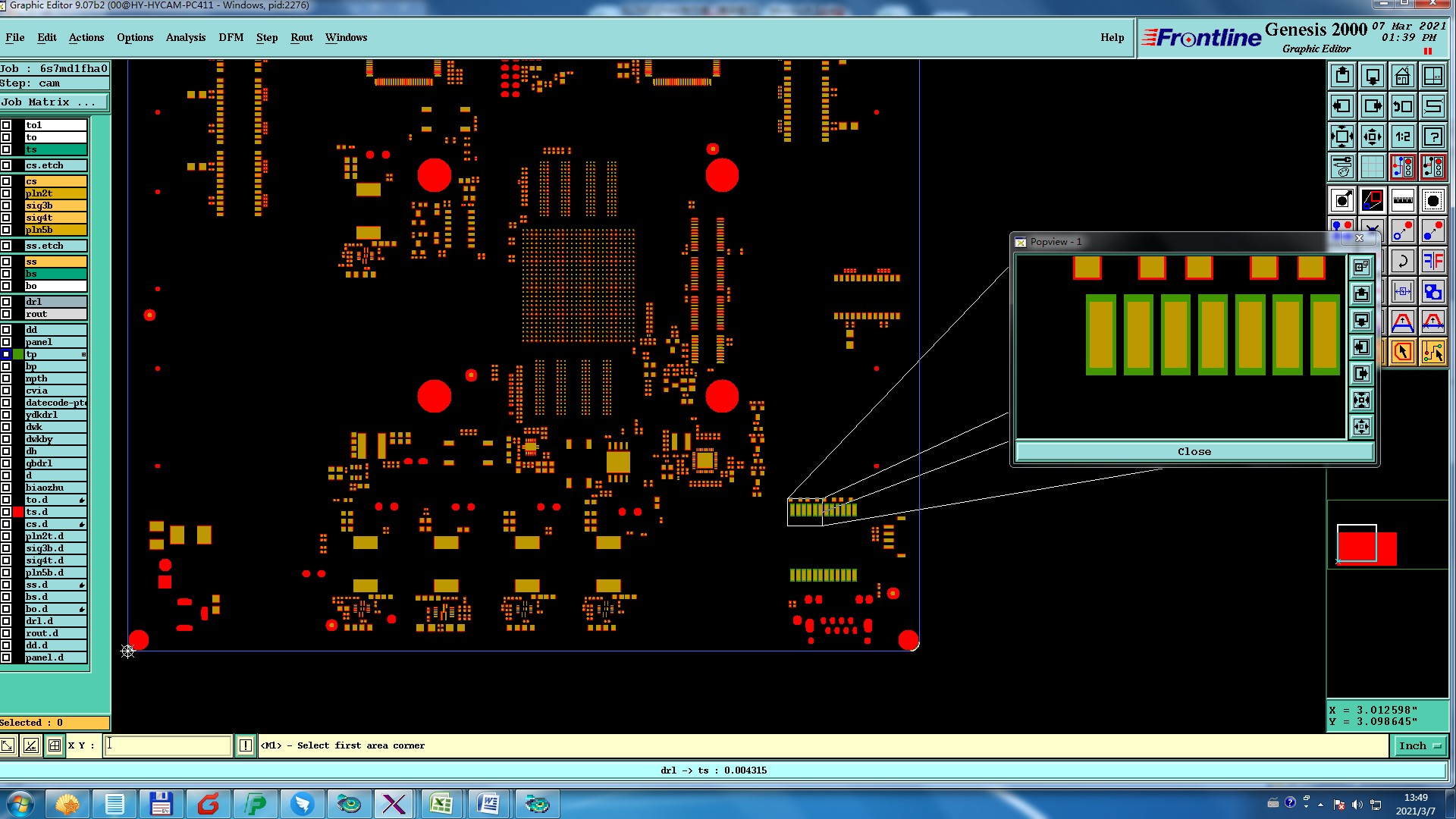Viewport: 1456px width, 819px height.
Task: Click the question mark help tool icon
Action: pyautogui.click(x=1432, y=136)
